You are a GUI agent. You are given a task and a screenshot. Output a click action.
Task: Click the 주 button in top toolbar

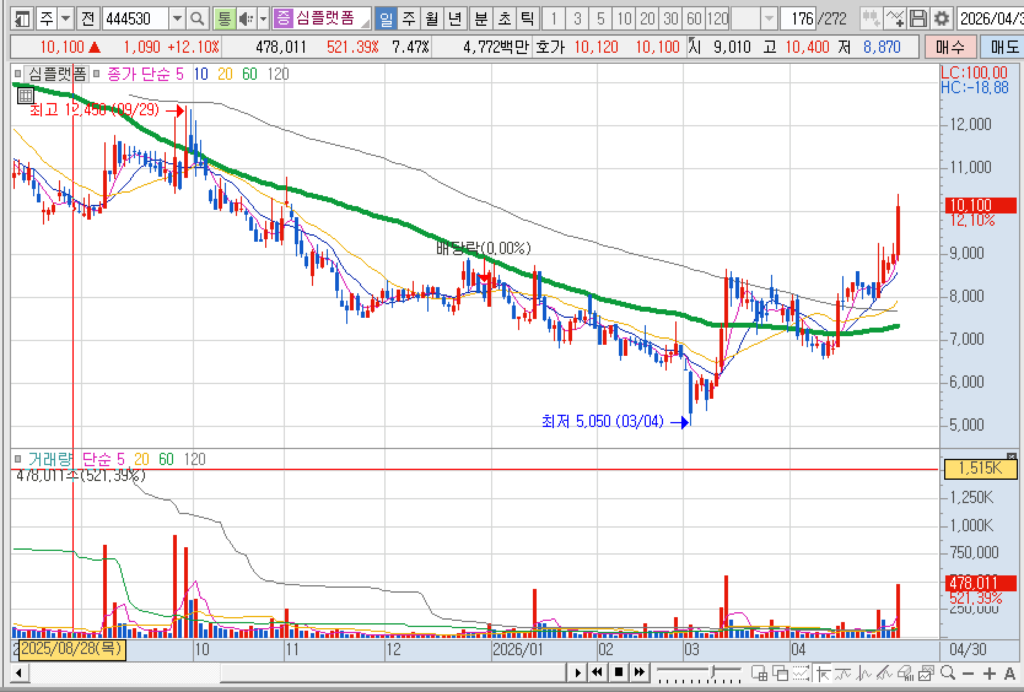point(46,18)
